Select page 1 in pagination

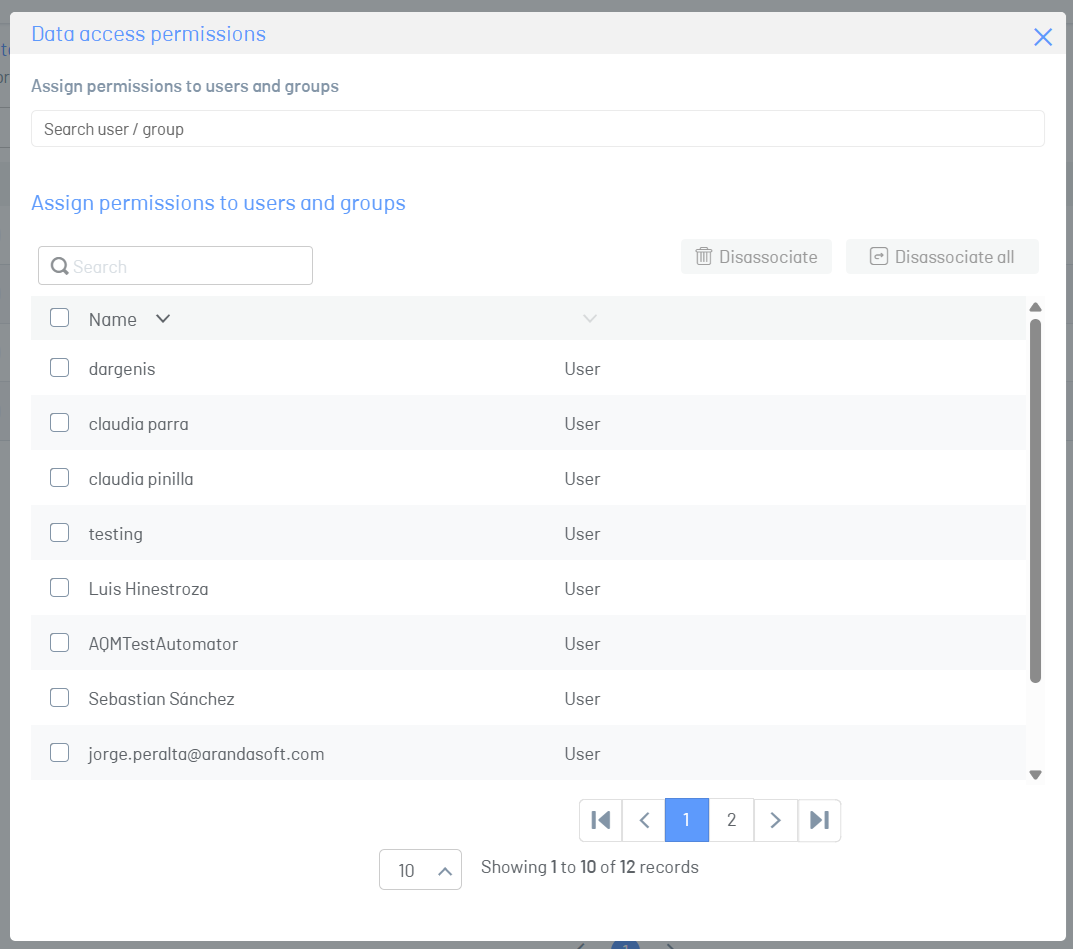(x=686, y=820)
